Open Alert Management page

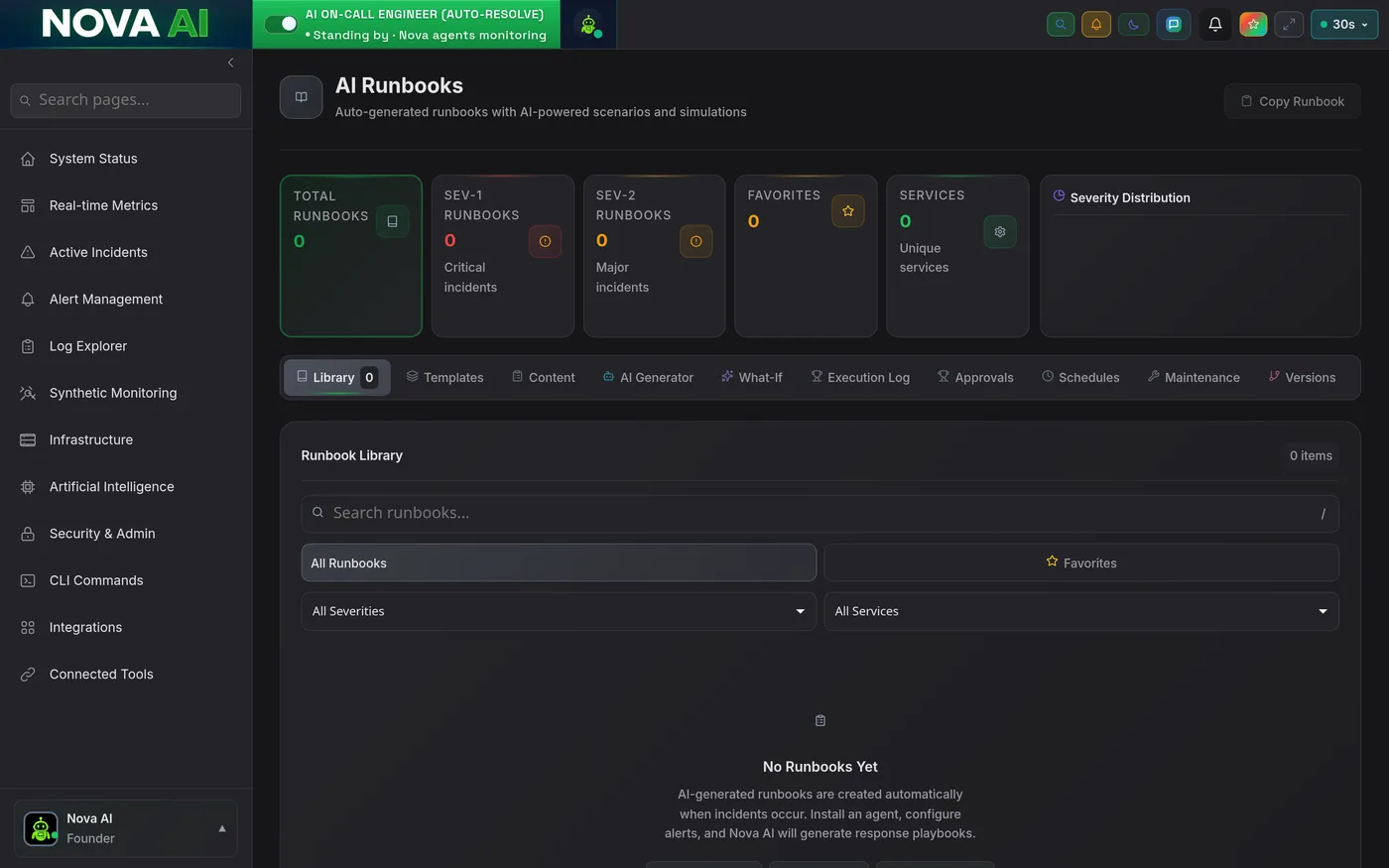pos(126,299)
